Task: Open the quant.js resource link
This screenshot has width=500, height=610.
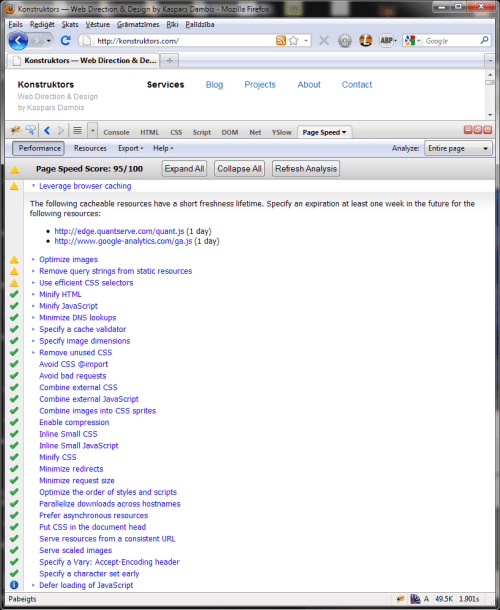Action: pos(119,231)
